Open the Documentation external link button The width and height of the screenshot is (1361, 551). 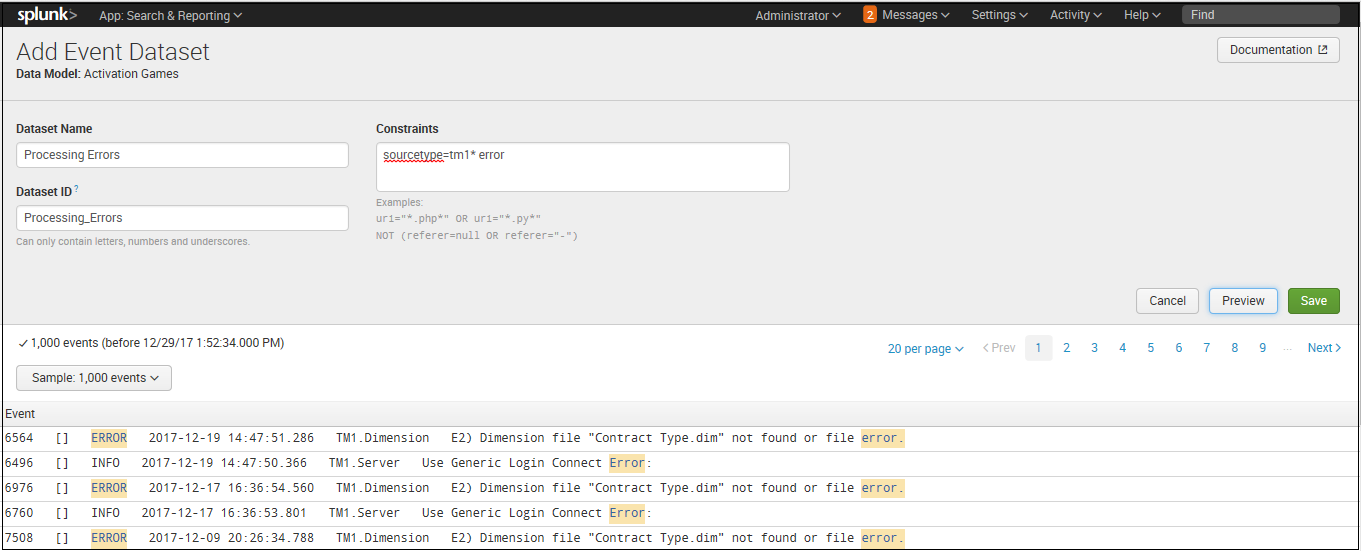tap(1278, 50)
